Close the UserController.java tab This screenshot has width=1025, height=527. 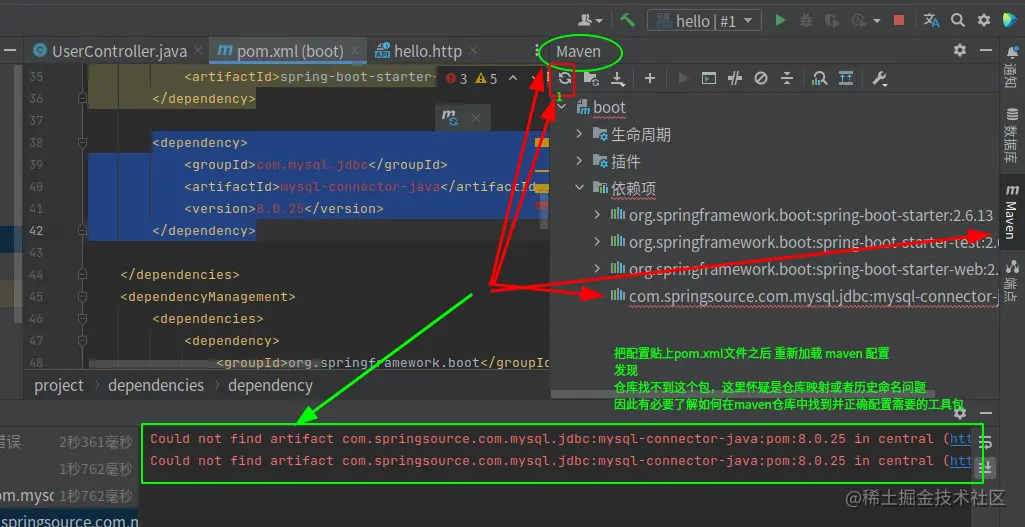(198, 50)
